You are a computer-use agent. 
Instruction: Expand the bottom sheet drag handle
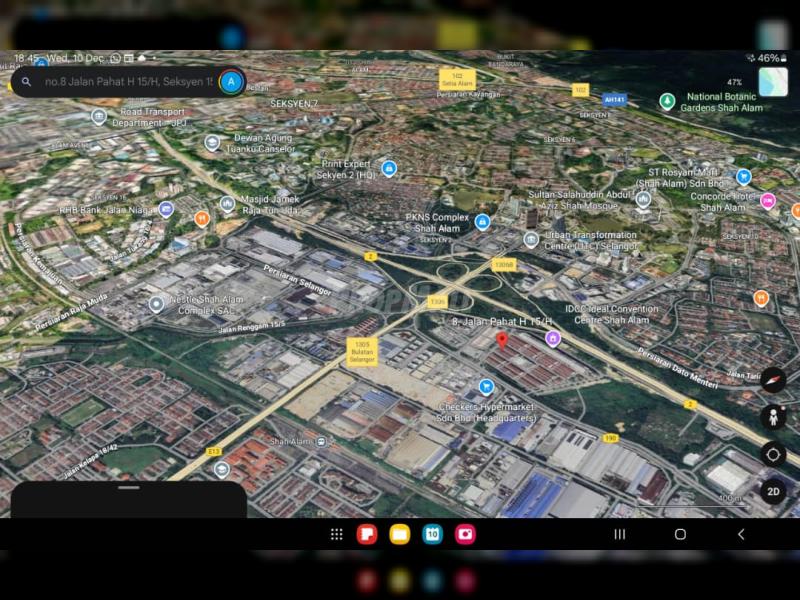pyautogui.click(x=128, y=488)
